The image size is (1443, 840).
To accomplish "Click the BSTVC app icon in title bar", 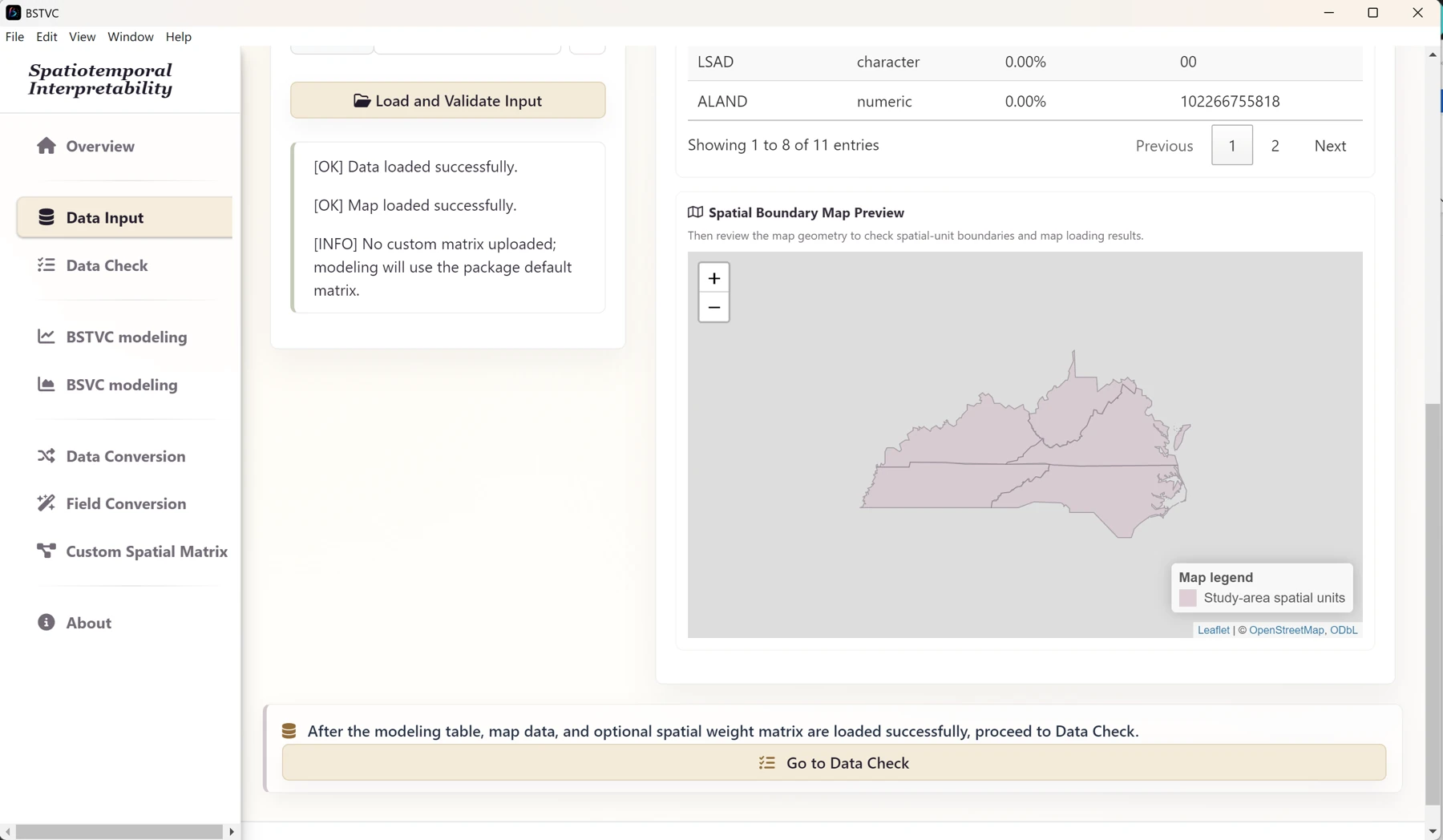I will click(x=13, y=13).
